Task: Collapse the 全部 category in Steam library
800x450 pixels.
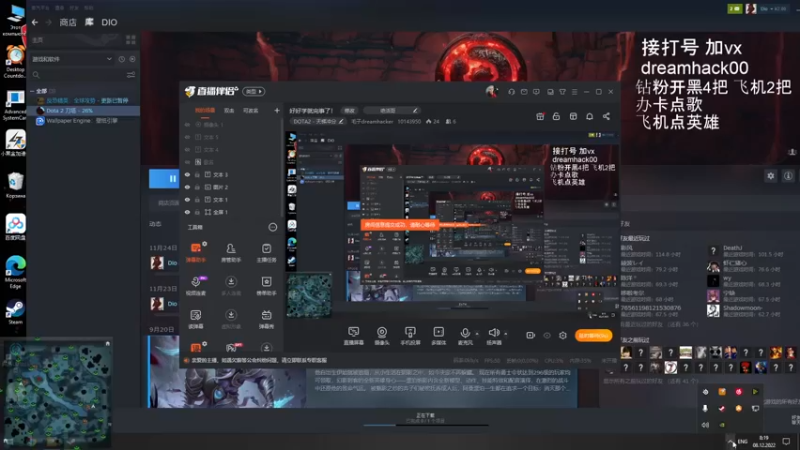Action: pyautogui.click(x=33, y=91)
